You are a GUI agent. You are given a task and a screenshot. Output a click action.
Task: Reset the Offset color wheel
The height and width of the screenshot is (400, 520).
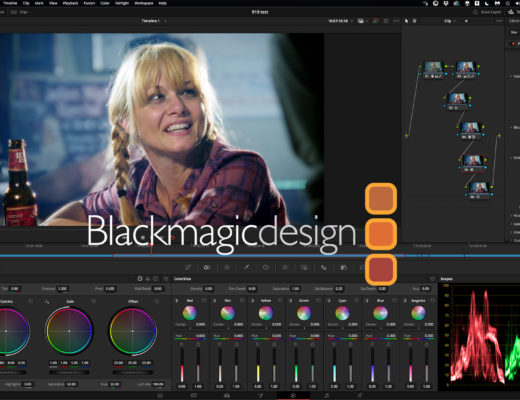pos(157,301)
